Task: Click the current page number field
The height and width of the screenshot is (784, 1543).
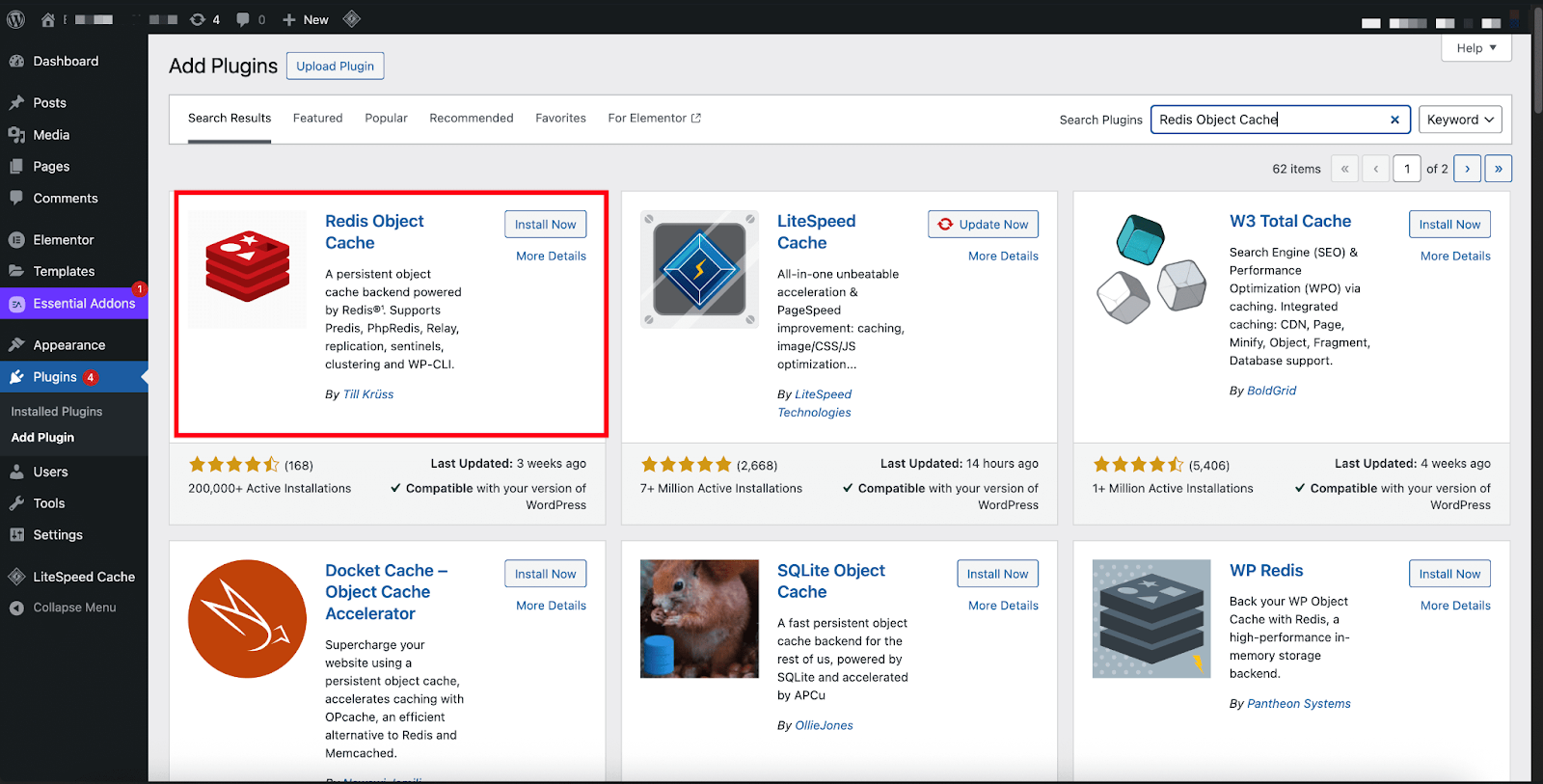Action: click(x=1407, y=169)
